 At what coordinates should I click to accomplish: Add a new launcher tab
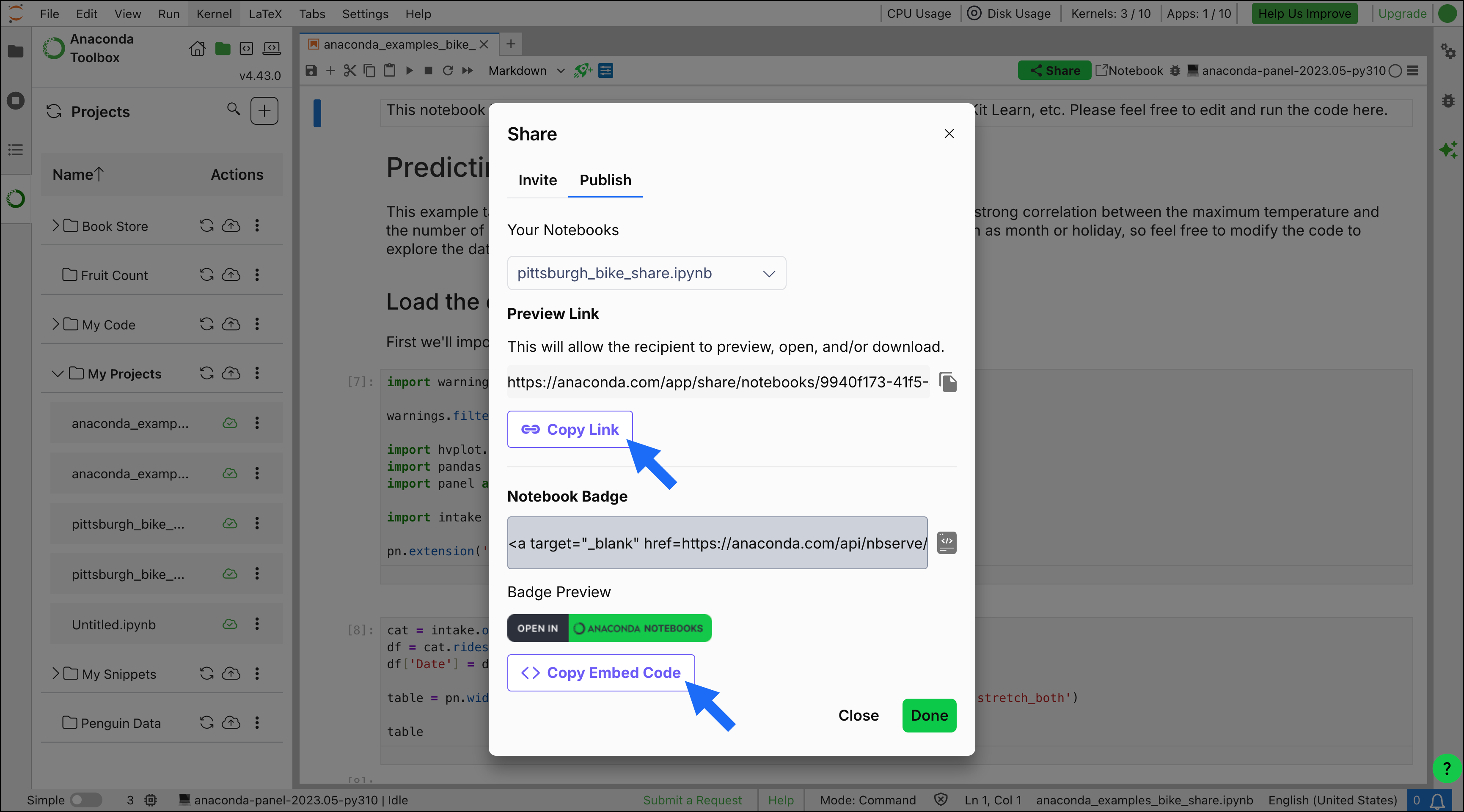click(x=511, y=44)
